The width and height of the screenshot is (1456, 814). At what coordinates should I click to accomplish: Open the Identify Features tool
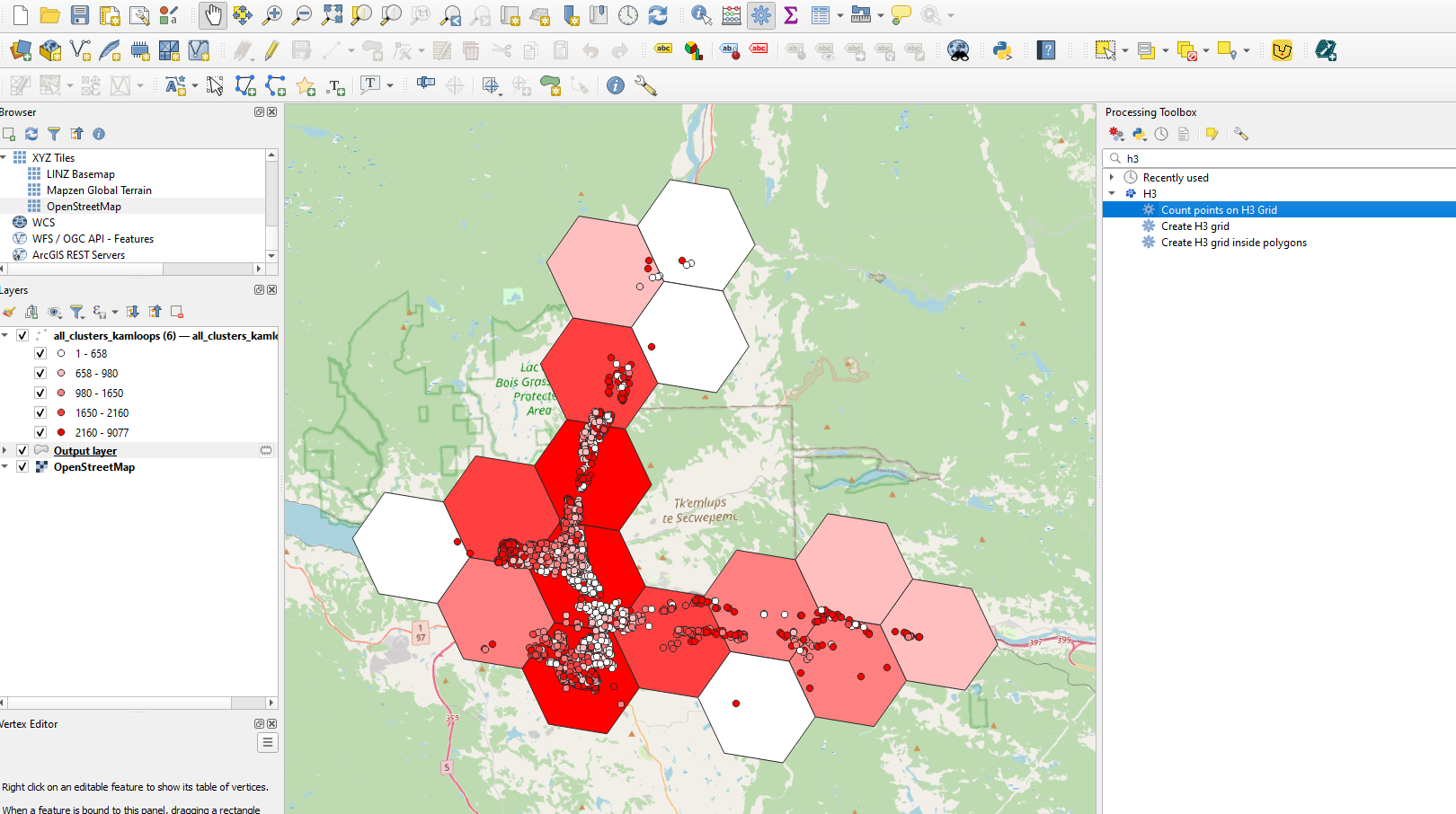[x=702, y=15]
